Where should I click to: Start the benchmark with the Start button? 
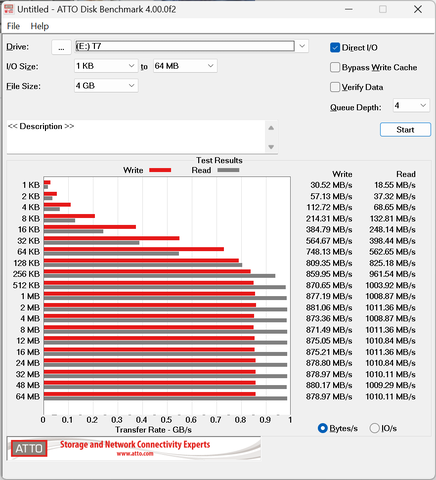(x=405, y=130)
